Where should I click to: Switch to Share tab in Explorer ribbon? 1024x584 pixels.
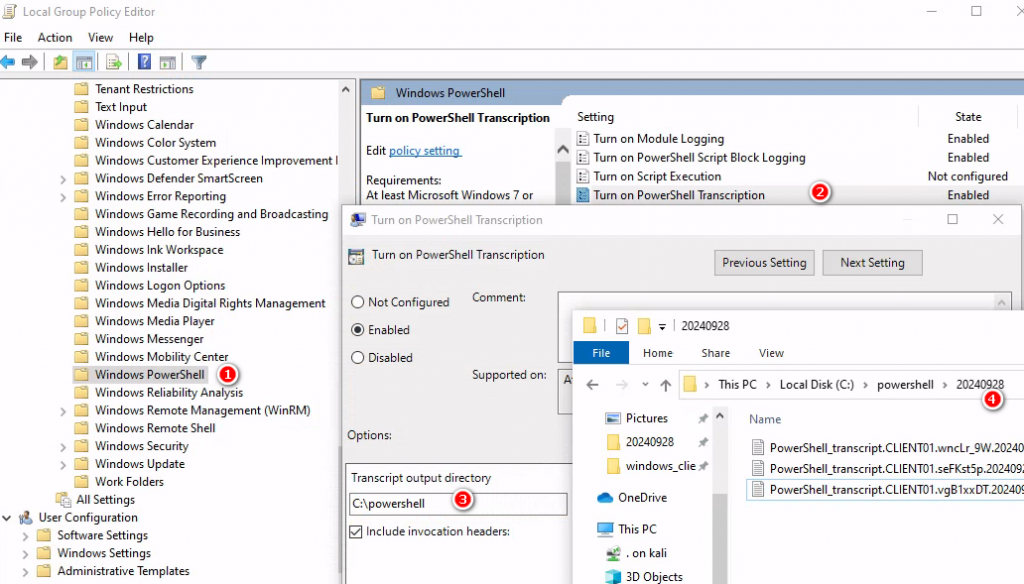coord(716,353)
